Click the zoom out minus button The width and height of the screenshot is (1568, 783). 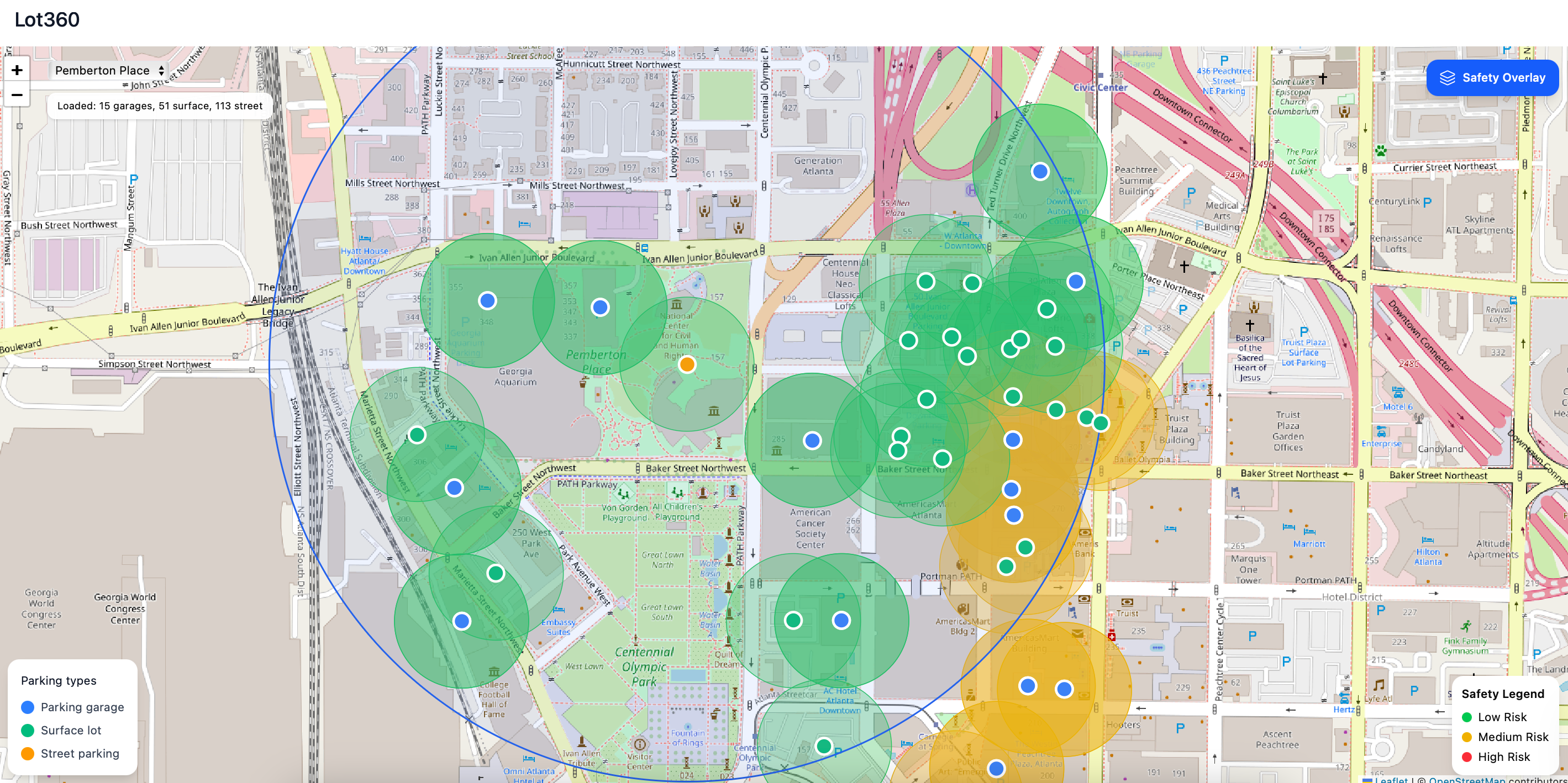pyautogui.click(x=17, y=95)
